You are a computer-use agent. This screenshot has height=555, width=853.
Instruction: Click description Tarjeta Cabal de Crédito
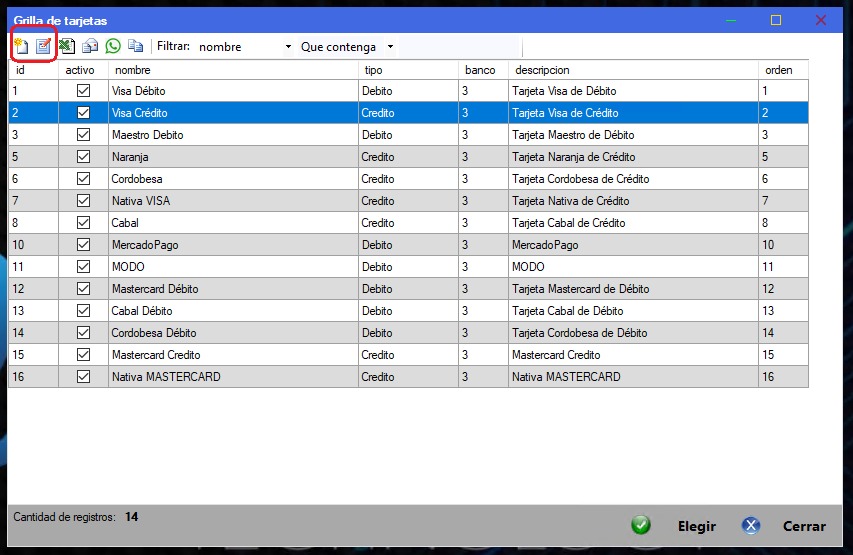[x=633, y=223]
